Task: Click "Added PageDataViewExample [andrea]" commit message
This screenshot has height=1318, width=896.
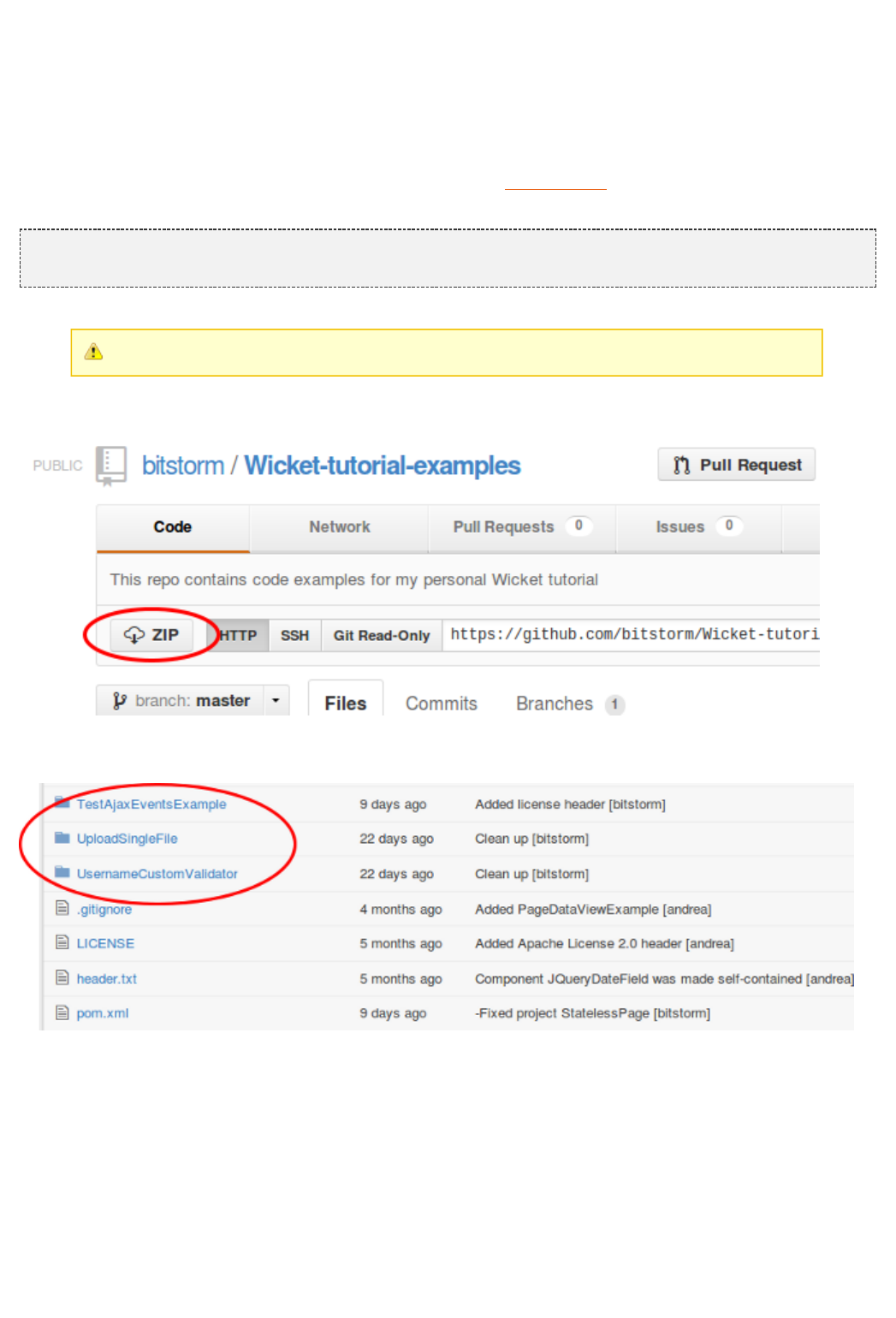Action: click(593, 910)
